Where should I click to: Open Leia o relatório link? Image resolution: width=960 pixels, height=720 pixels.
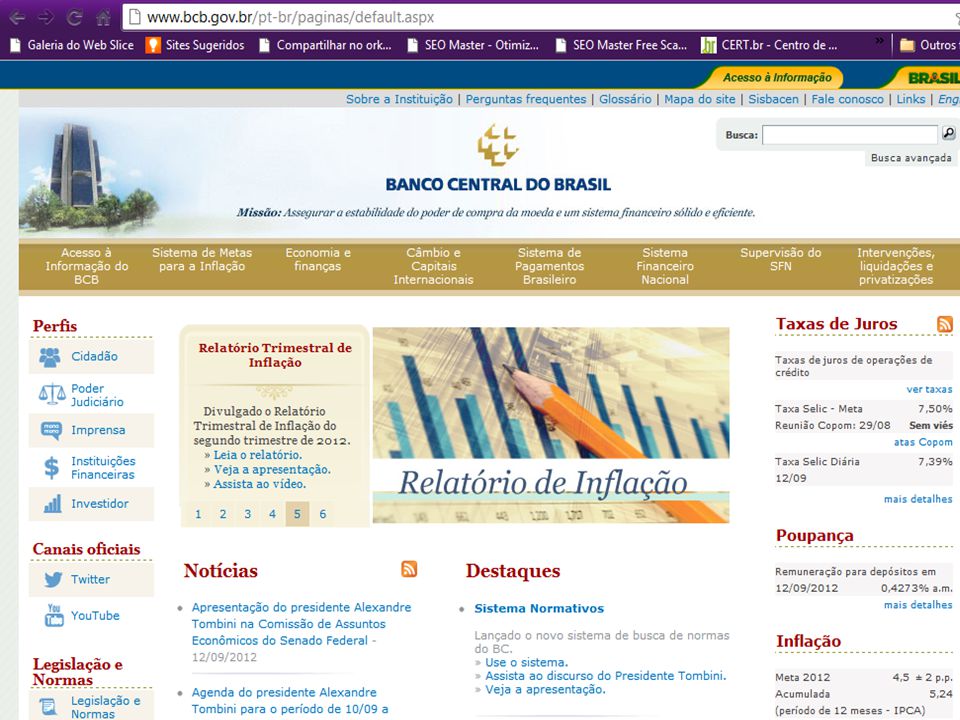click(x=258, y=455)
